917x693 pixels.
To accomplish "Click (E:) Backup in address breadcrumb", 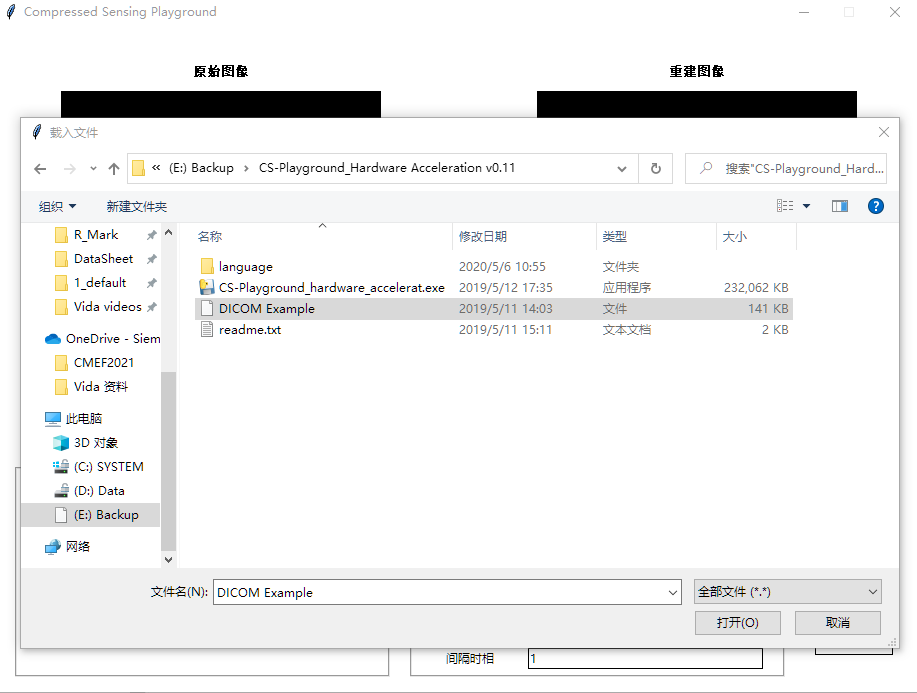I will tap(201, 168).
